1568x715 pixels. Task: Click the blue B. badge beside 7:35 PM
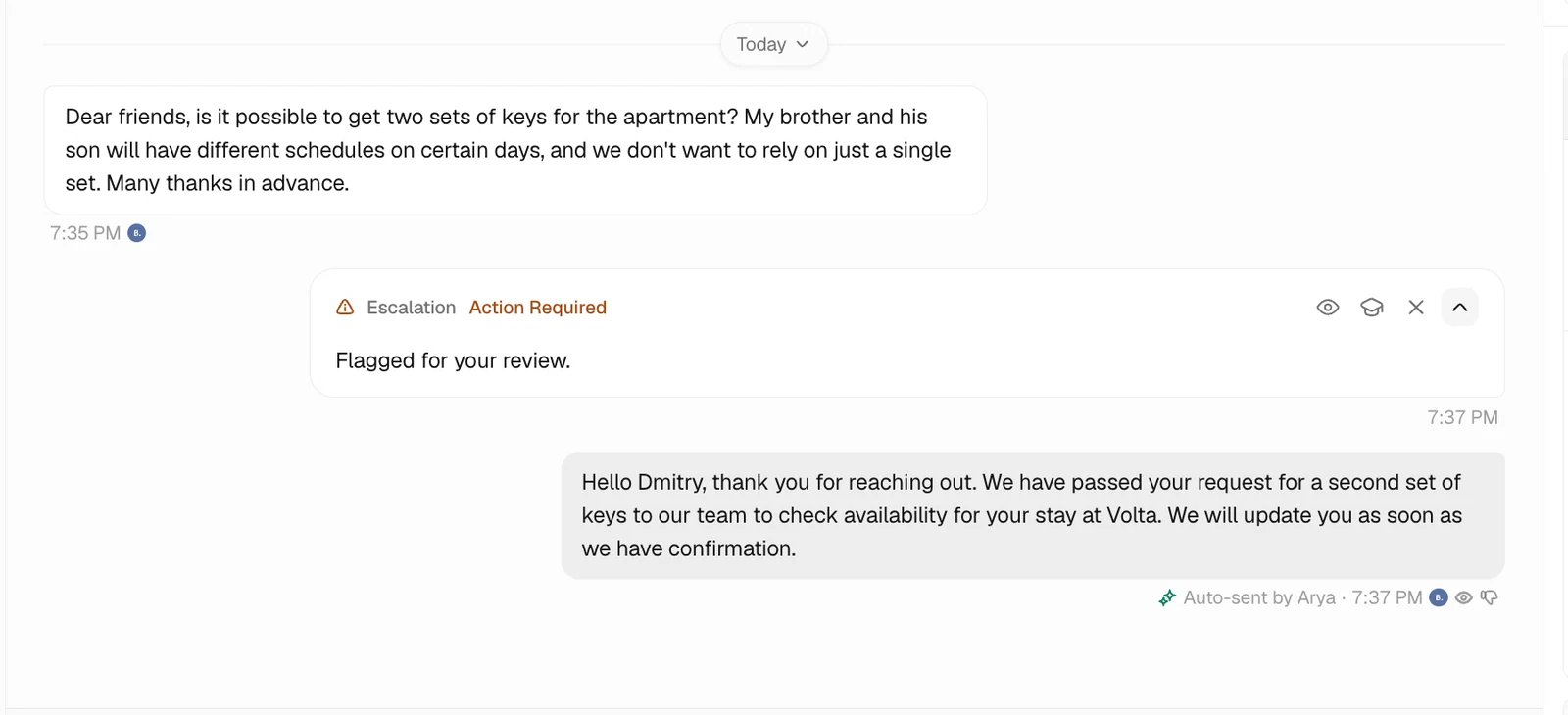click(x=137, y=233)
